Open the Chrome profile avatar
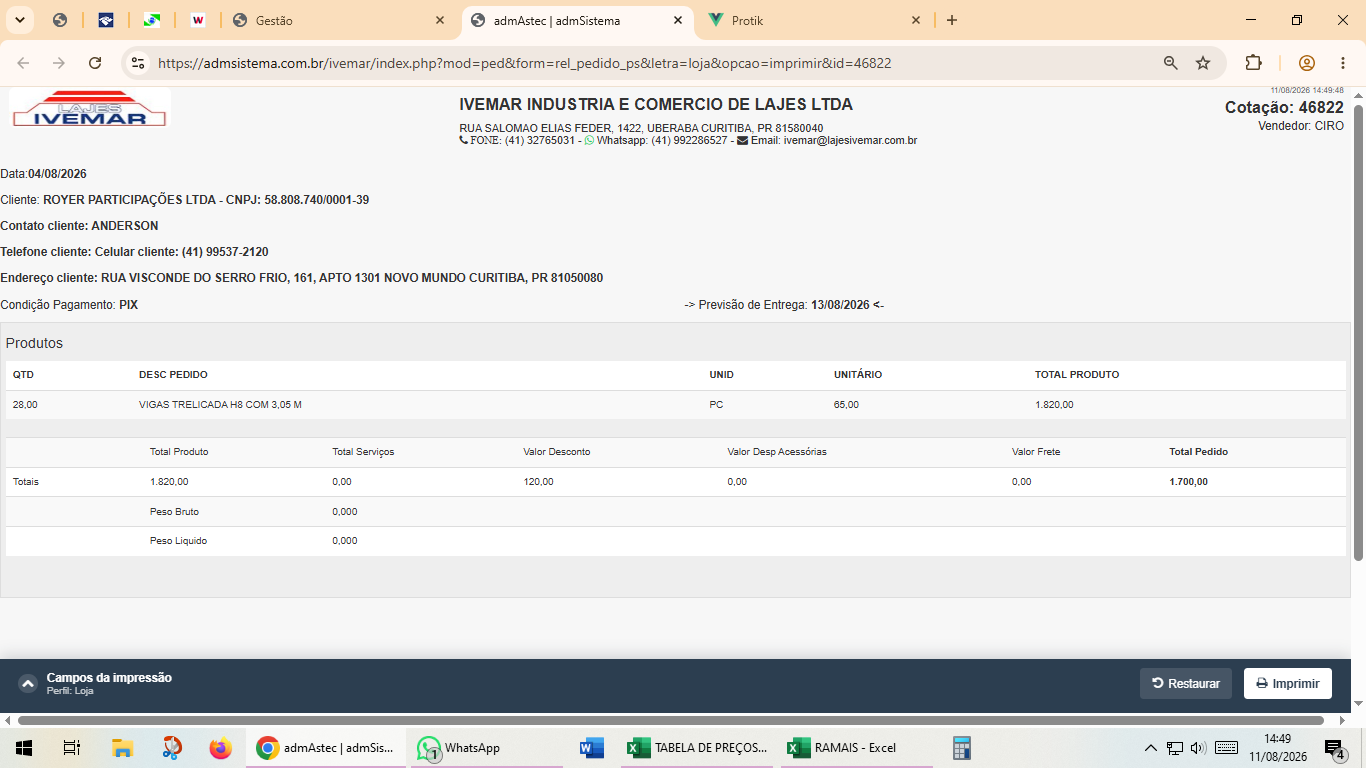This screenshot has height=768, width=1366. click(x=1306, y=63)
